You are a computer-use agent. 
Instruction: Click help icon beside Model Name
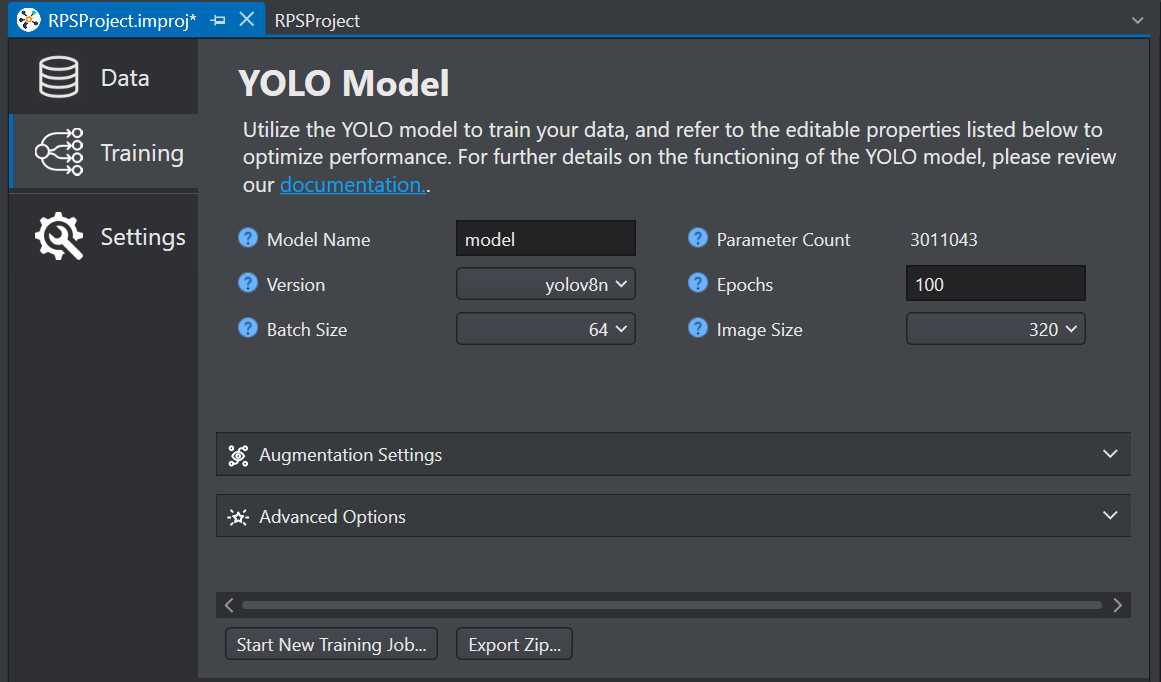pyautogui.click(x=248, y=238)
